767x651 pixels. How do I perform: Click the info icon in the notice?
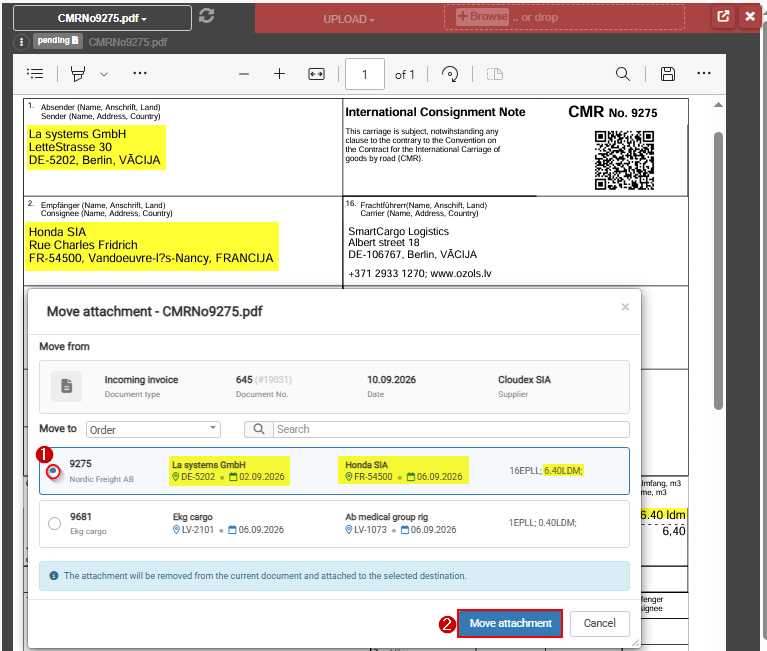coord(54,576)
